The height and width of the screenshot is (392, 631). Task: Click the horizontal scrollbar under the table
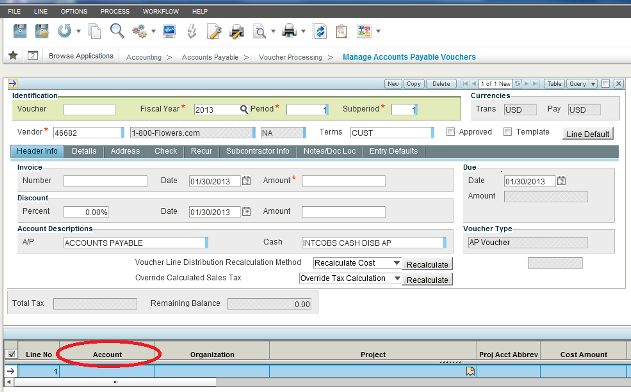pyautogui.click(x=115, y=382)
